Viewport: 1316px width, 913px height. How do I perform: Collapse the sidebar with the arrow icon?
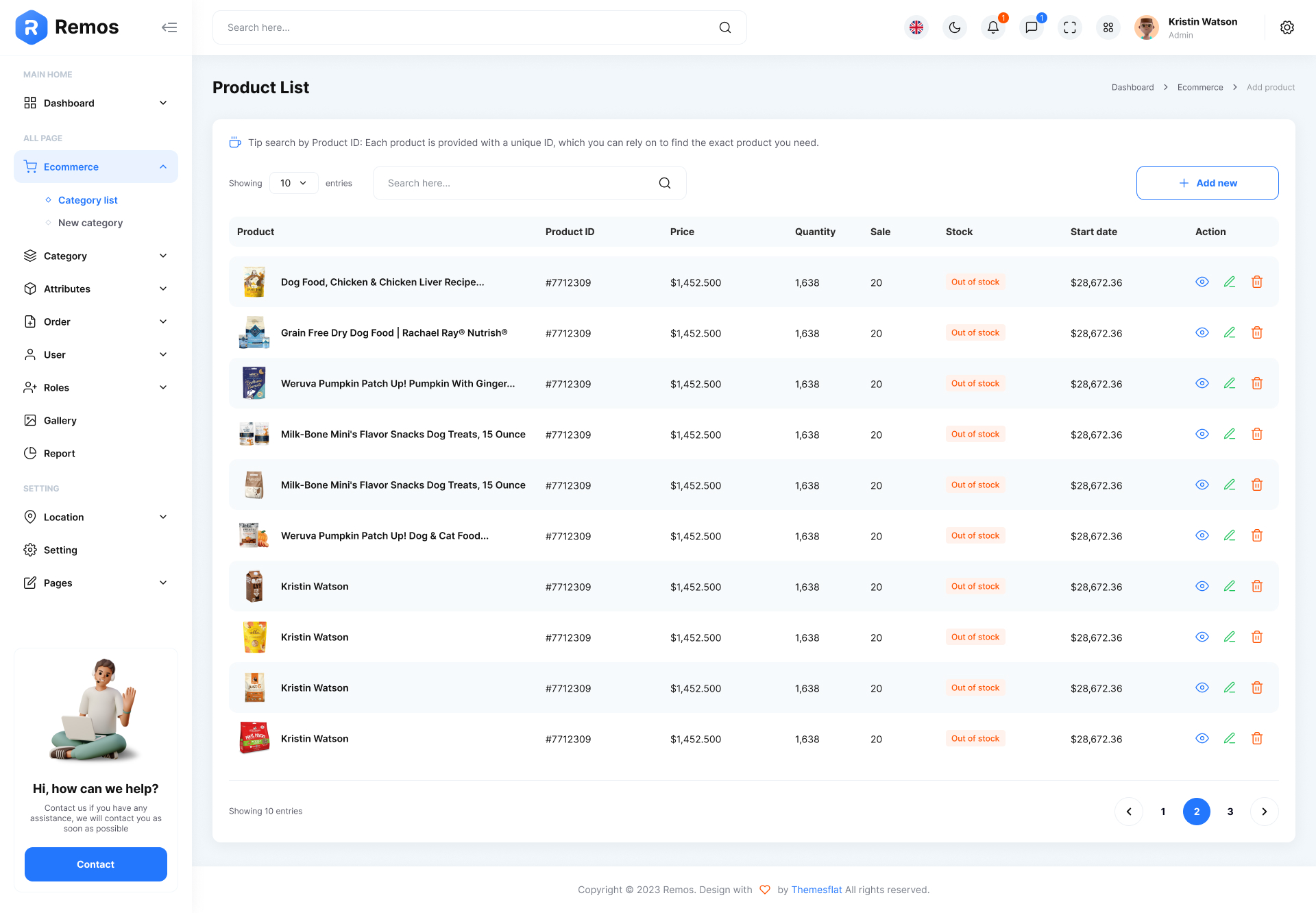point(169,27)
